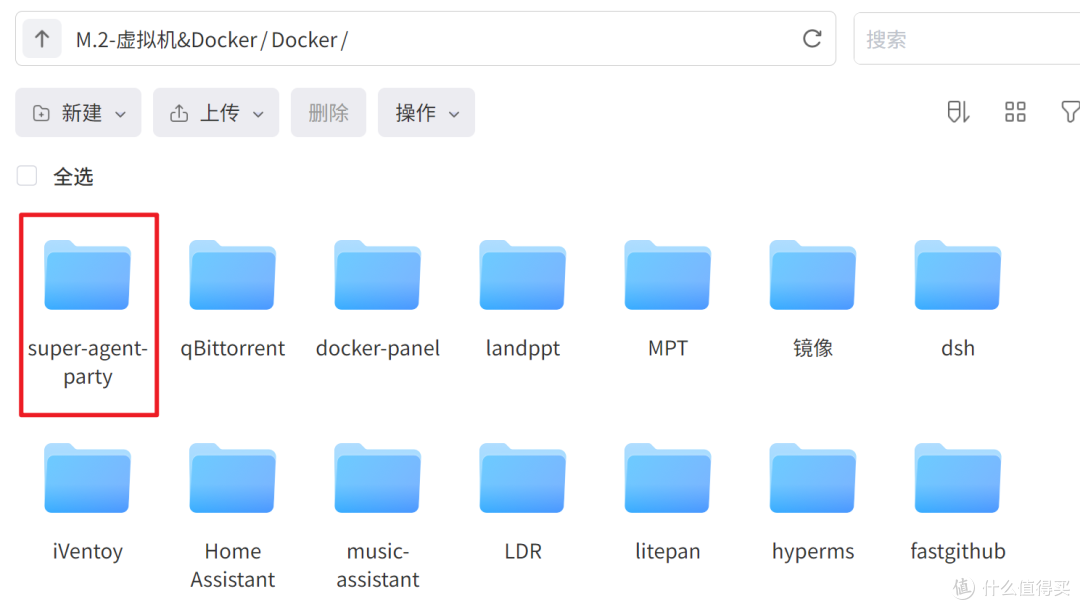Open the Home Assistant folder

point(233,478)
